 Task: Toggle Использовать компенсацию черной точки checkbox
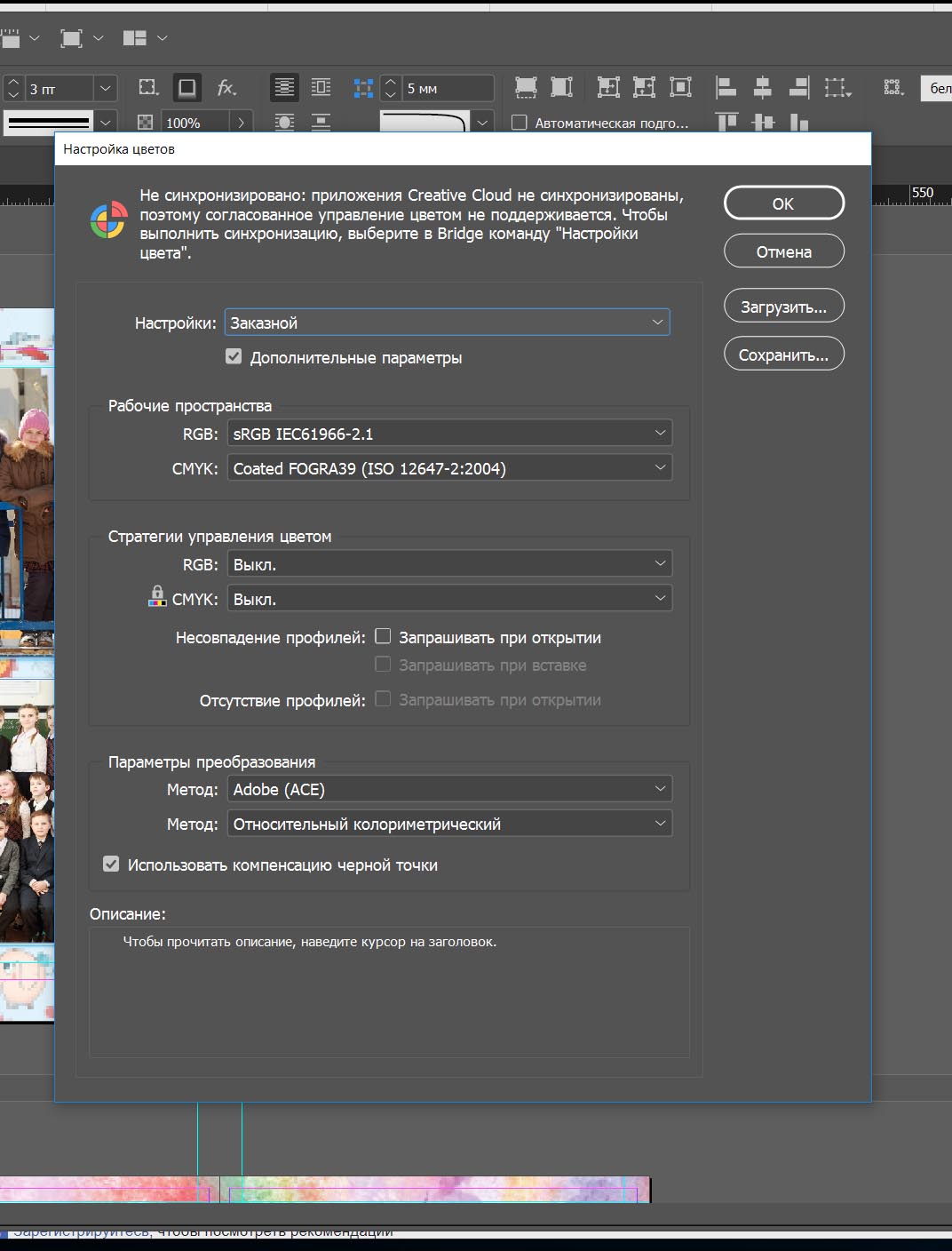(111, 864)
